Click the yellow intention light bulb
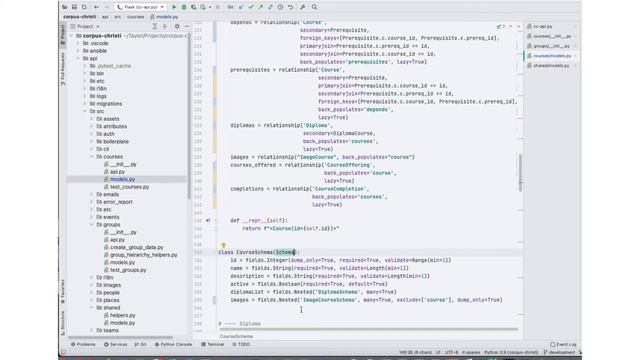 [x=223, y=245]
